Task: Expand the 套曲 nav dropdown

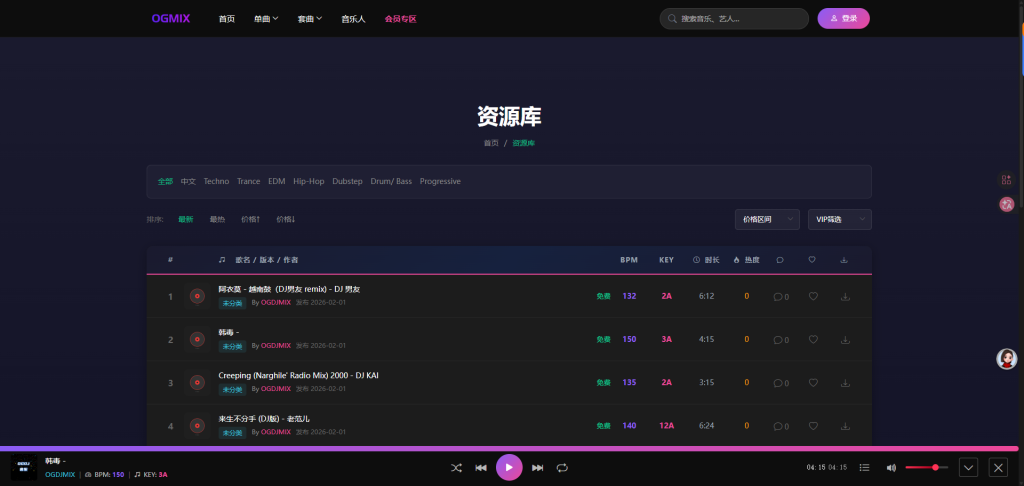Action: pos(310,19)
